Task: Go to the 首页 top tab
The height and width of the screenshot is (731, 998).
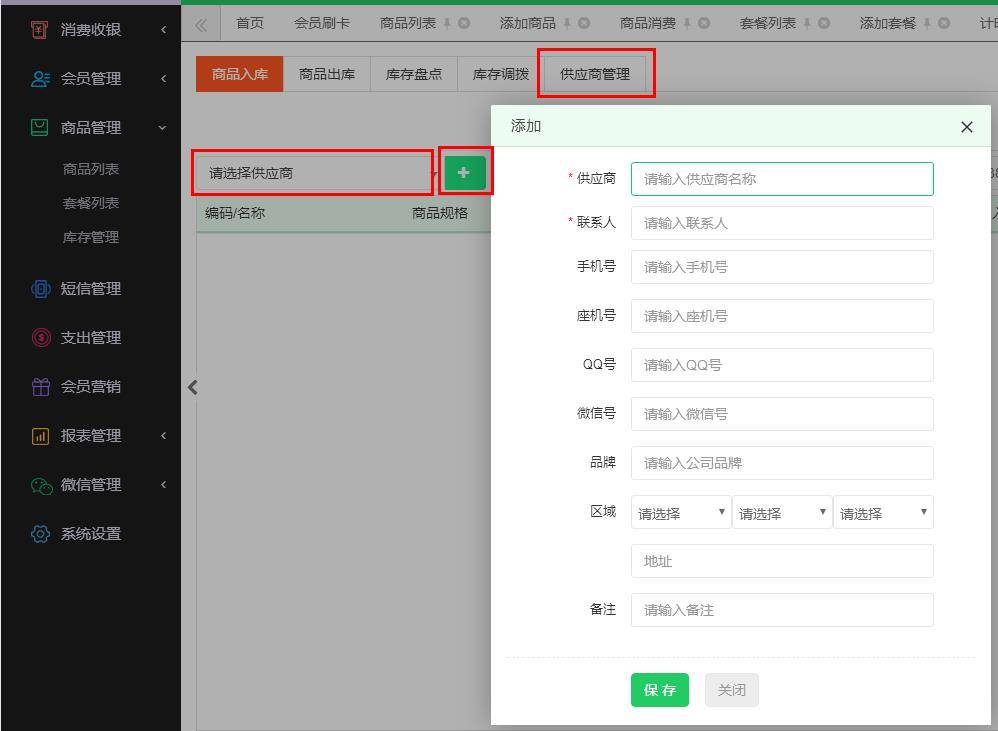Action: coord(250,24)
